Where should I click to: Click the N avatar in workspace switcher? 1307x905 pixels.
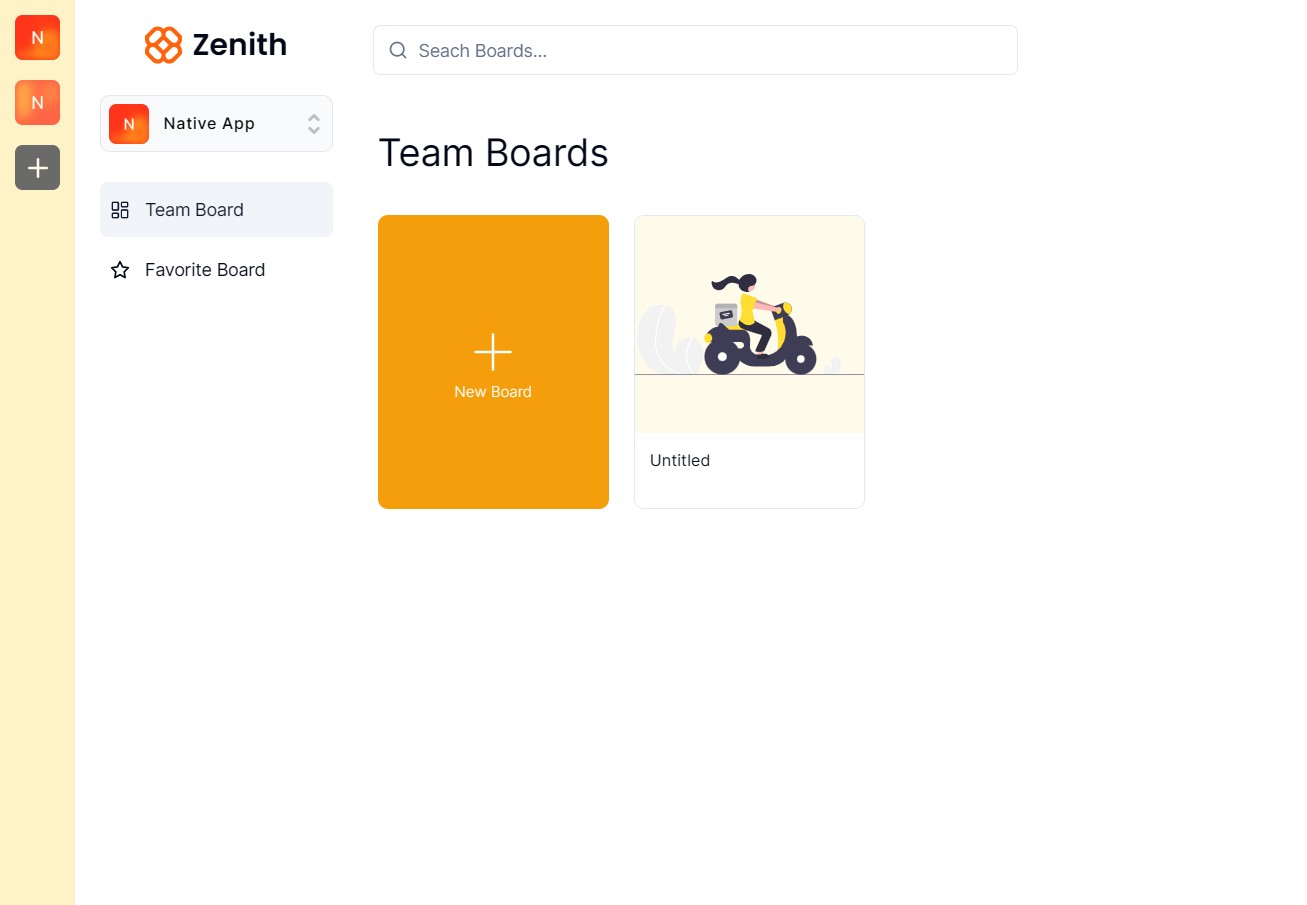tap(129, 124)
